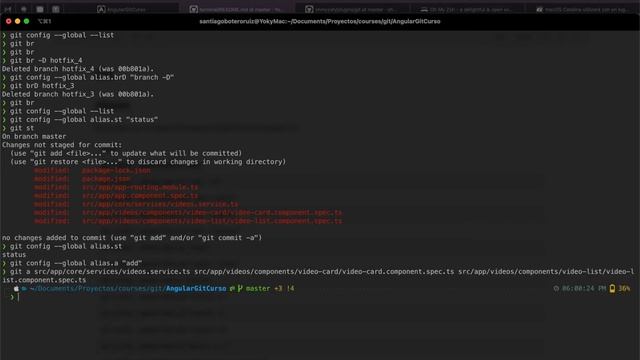Click the '36%' battery percentage
This screenshot has height=360, width=640.
click(624, 289)
